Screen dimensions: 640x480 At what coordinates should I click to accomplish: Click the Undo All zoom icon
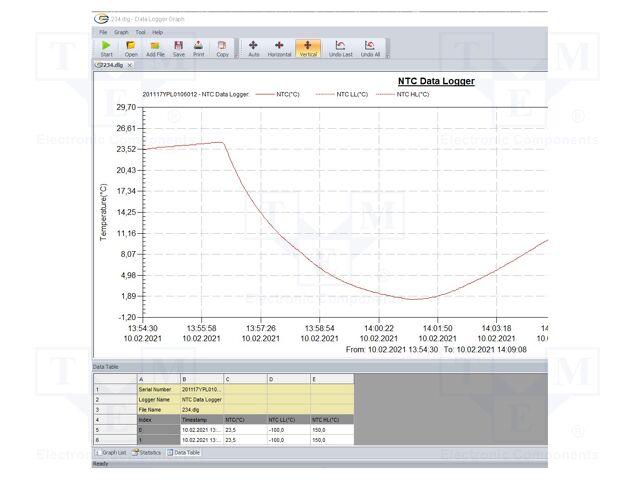pos(370,47)
